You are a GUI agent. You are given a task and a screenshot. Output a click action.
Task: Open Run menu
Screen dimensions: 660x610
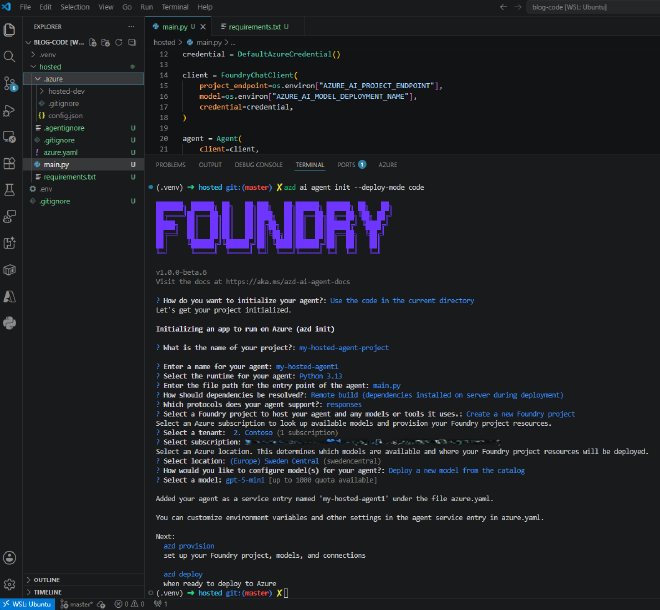[146, 7]
